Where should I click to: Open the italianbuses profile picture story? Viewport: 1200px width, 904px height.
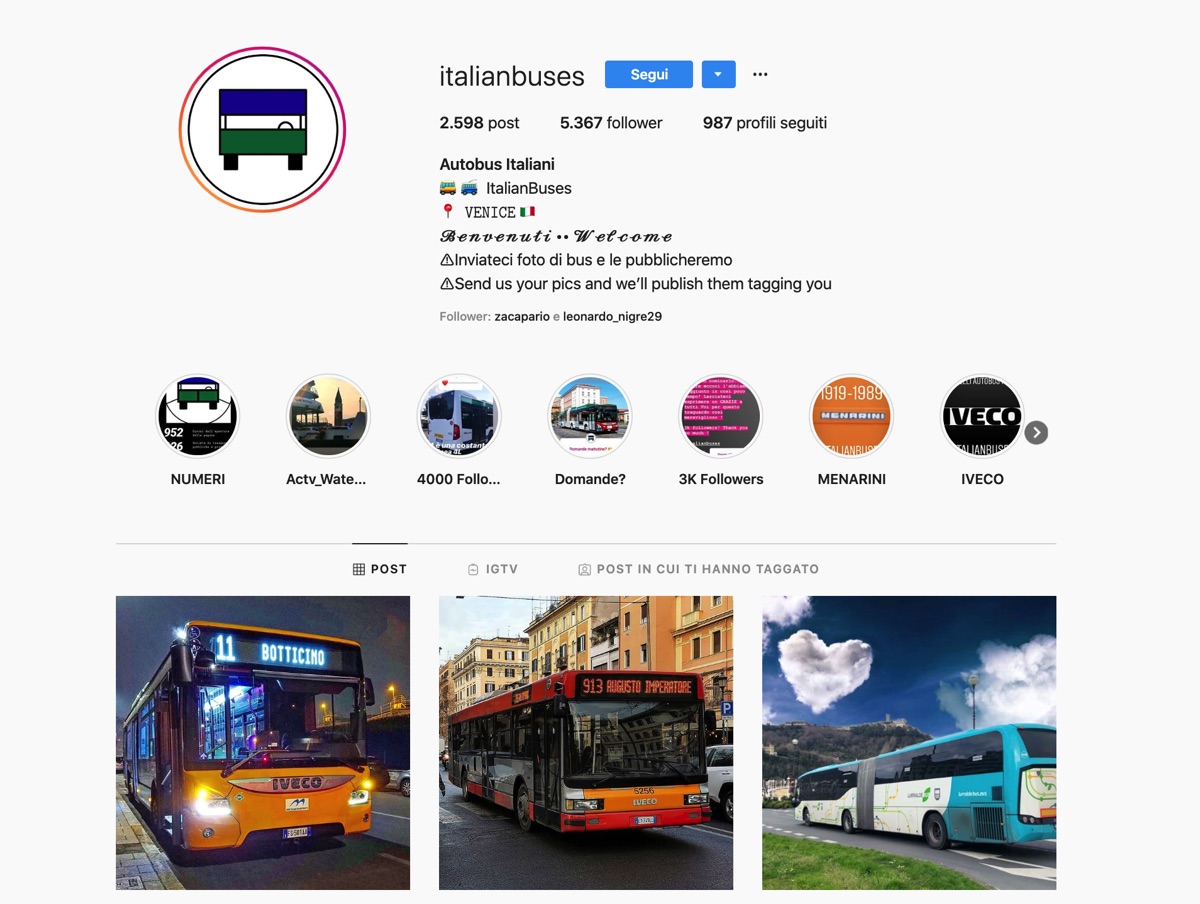click(262, 130)
